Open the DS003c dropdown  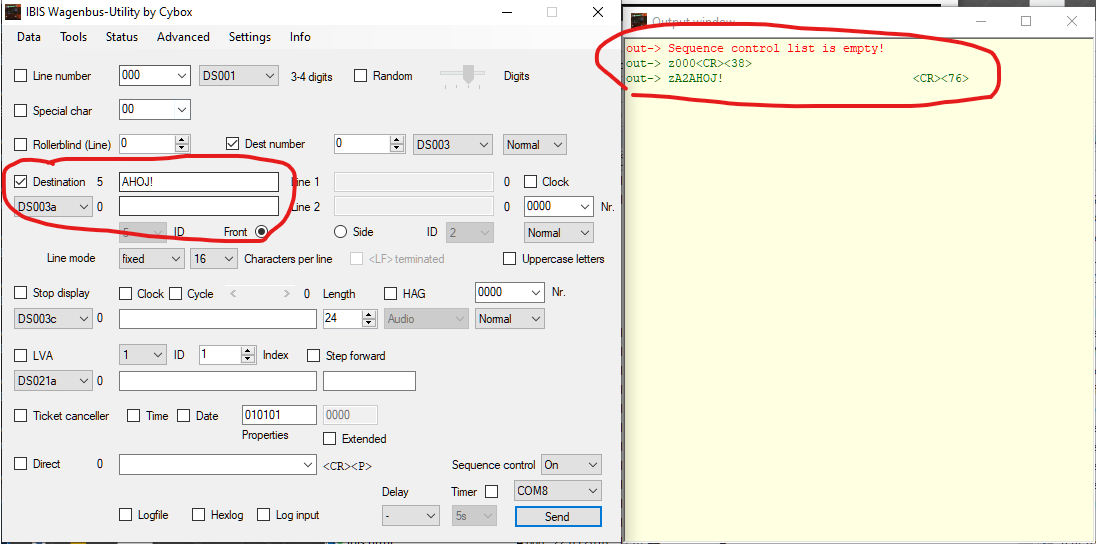point(53,318)
